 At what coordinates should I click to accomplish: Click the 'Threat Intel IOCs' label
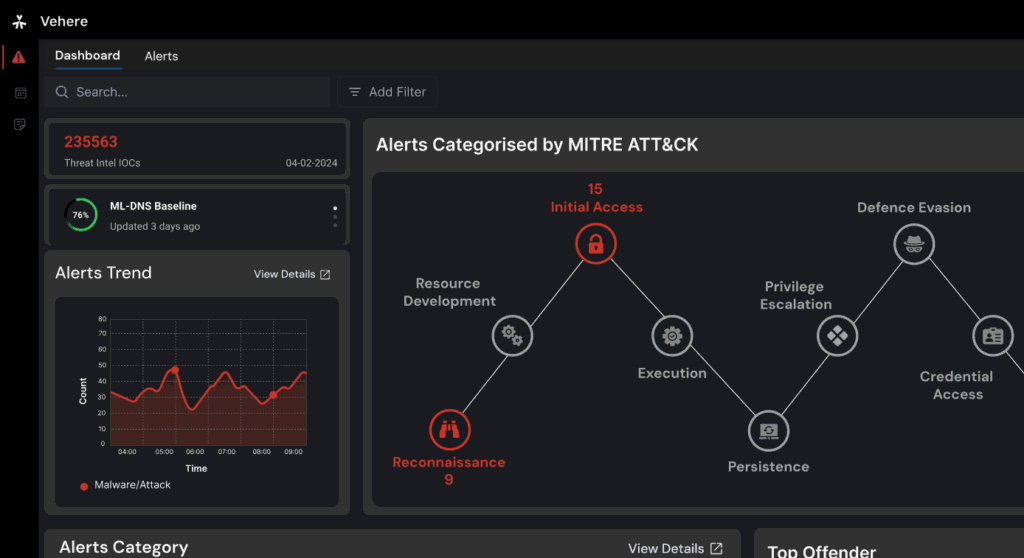pos(103,163)
